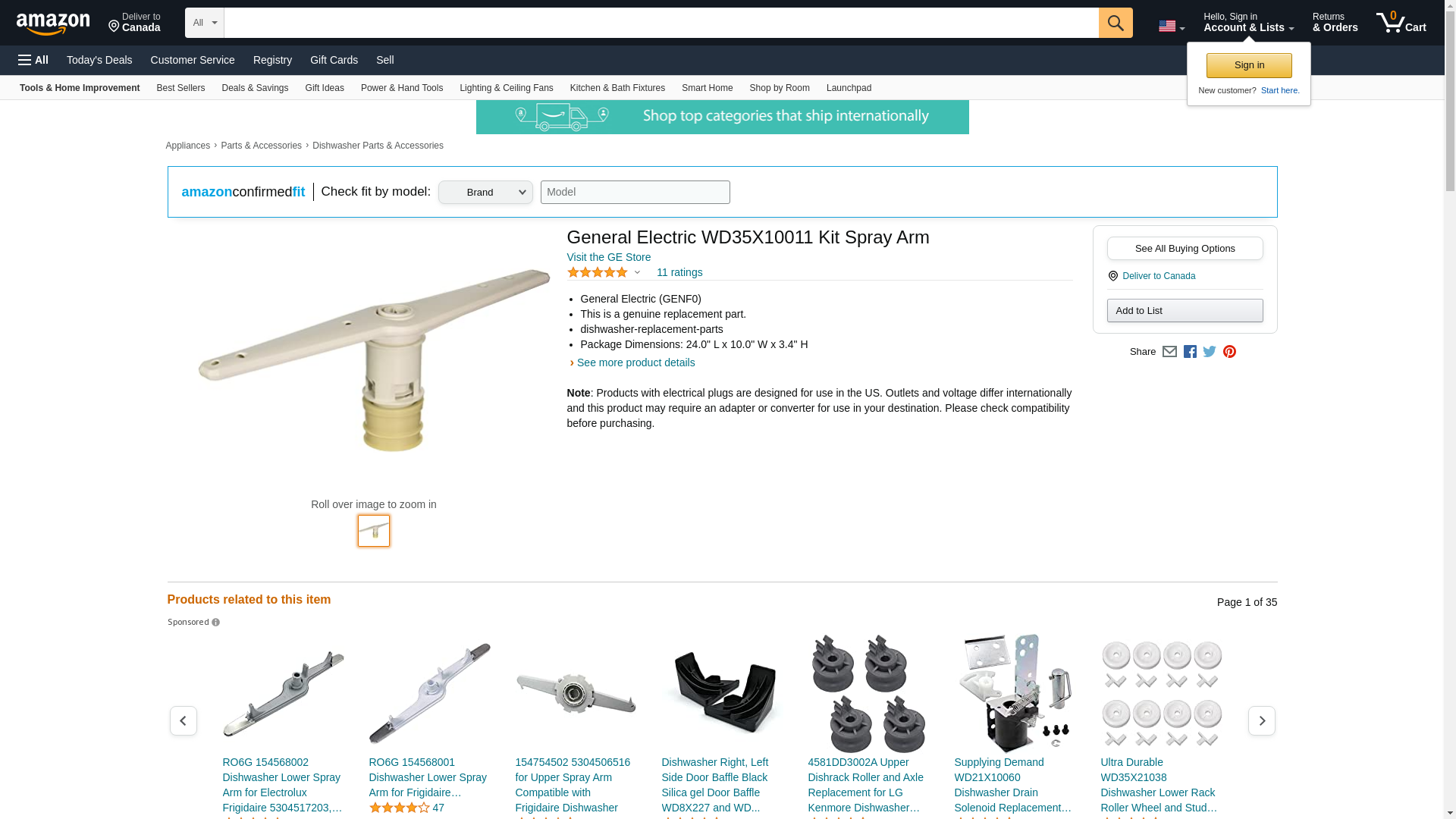Viewport: 1456px width, 819px height.
Task: Click into the Model input field
Action: coord(635,192)
